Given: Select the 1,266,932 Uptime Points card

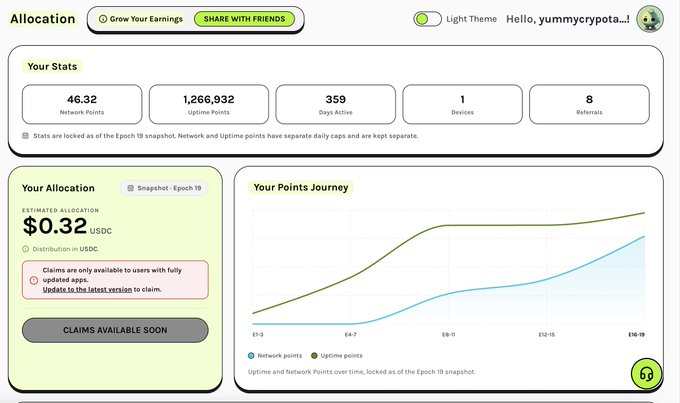Looking at the screenshot, I should (x=209, y=105).
